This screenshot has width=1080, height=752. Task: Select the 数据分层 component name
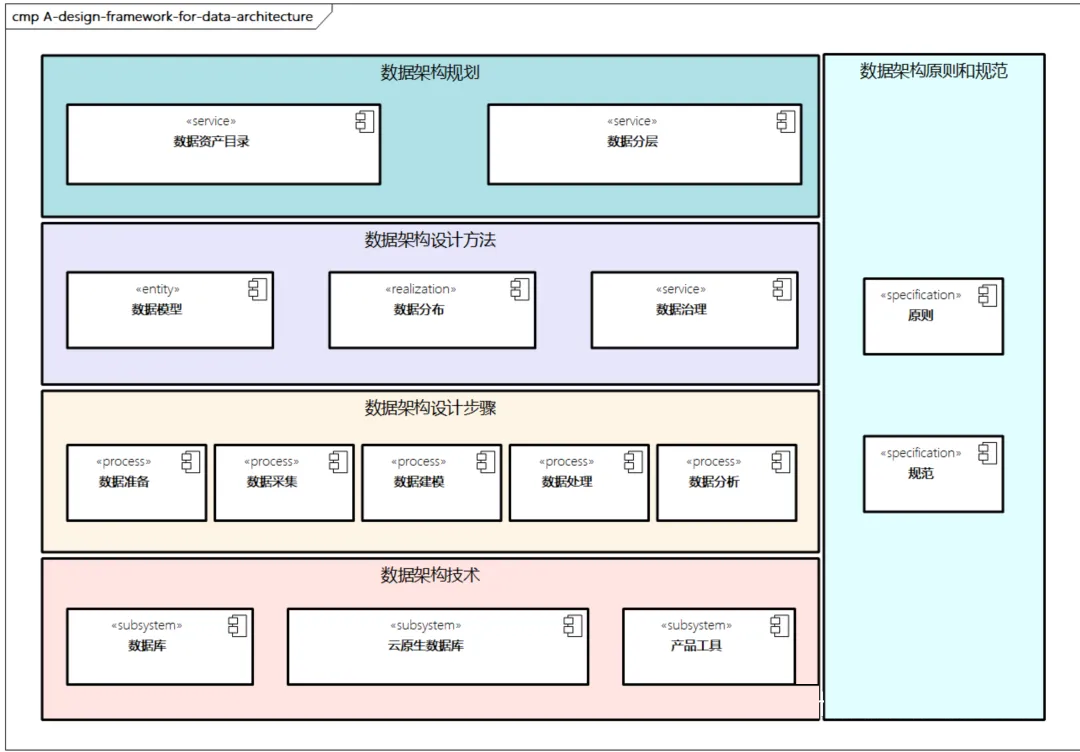632,142
